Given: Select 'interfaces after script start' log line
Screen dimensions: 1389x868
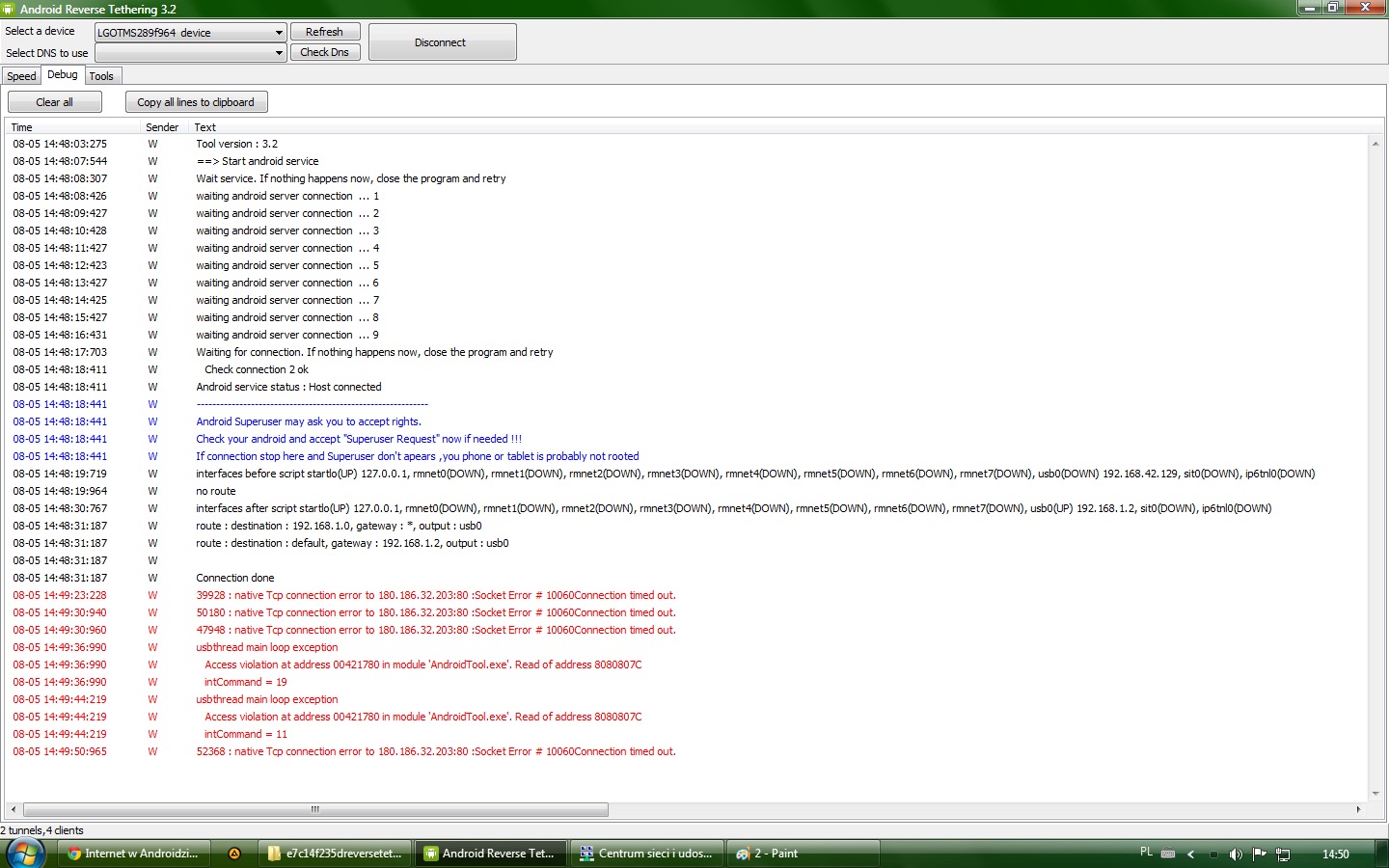Looking at the screenshot, I should pos(734,508).
